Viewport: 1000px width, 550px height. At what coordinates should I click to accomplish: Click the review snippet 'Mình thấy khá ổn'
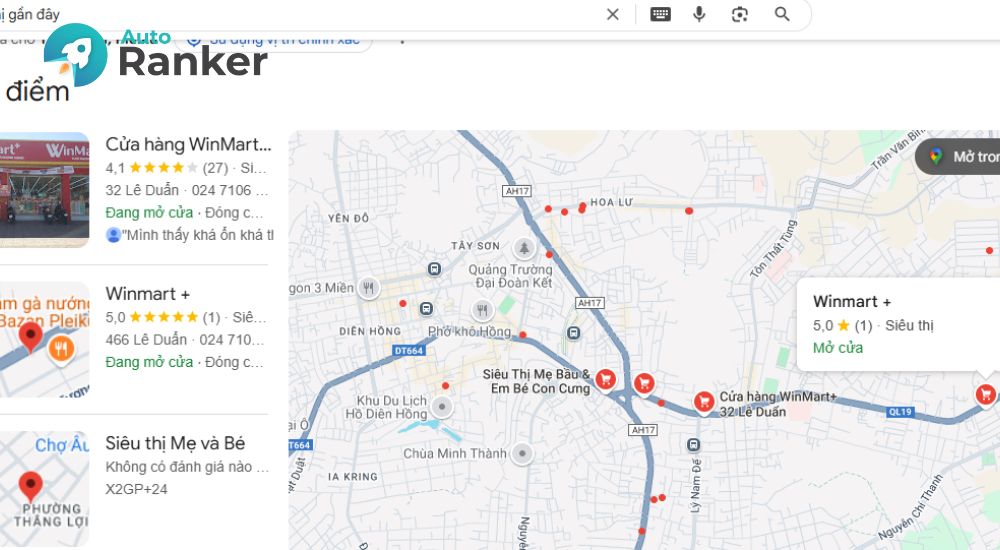click(199, 235)
